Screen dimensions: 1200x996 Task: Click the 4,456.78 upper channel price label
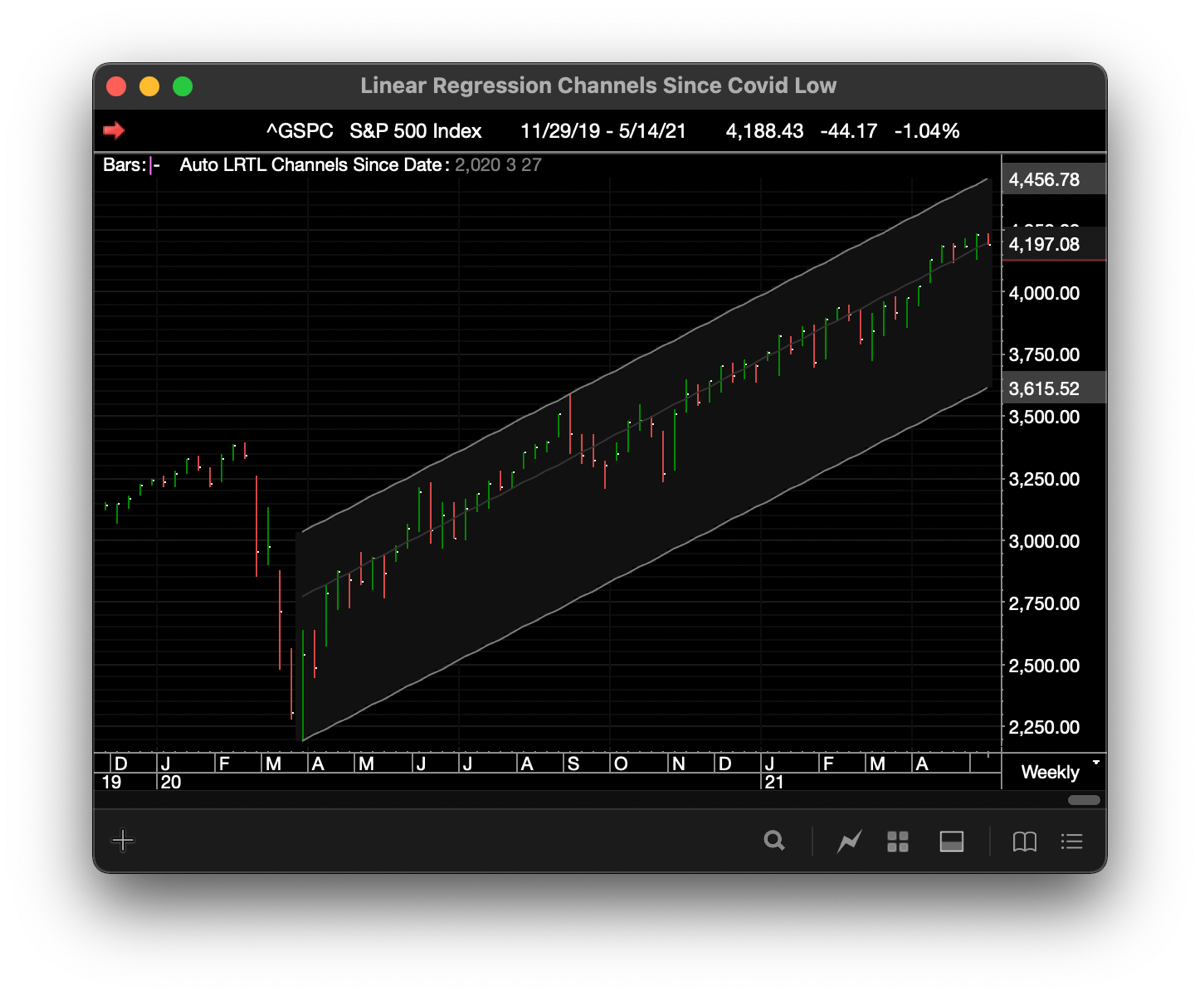point(1044,180)
